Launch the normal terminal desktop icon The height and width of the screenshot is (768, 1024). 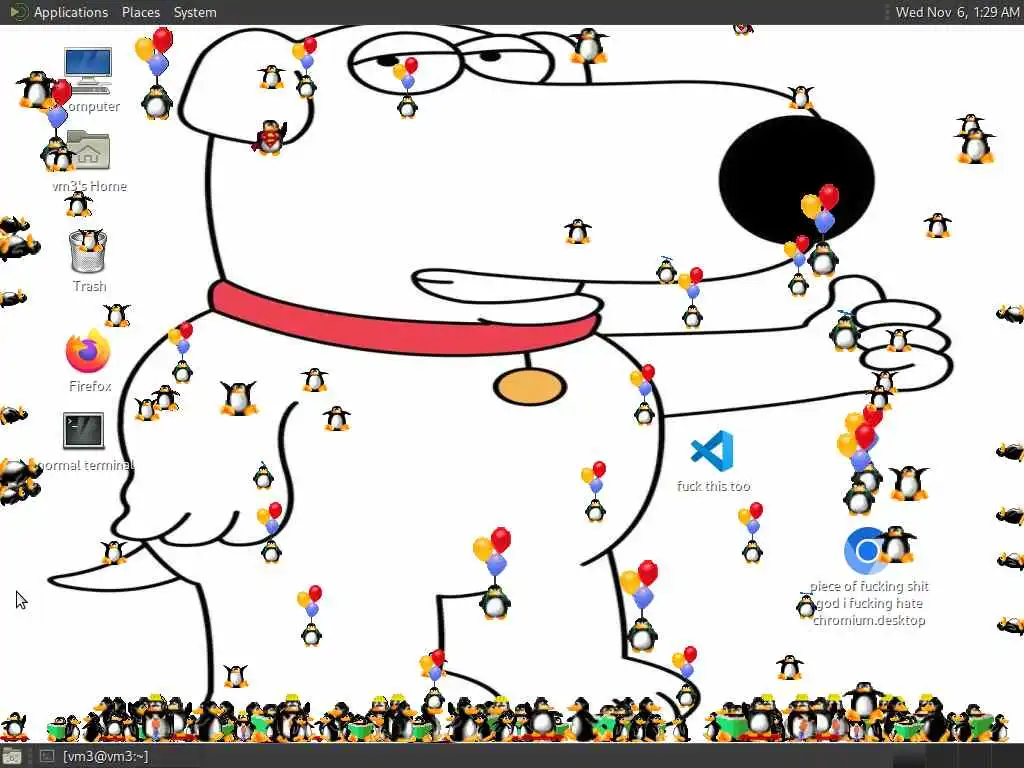coord(84,430)
